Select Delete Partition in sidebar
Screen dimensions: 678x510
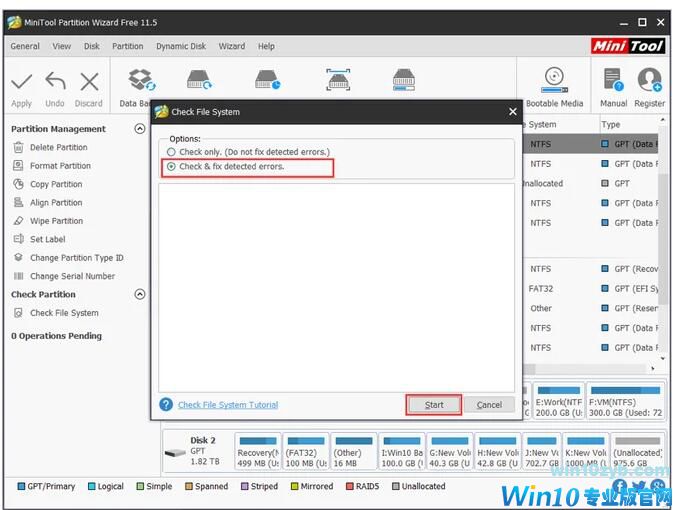tap(58, 148)
